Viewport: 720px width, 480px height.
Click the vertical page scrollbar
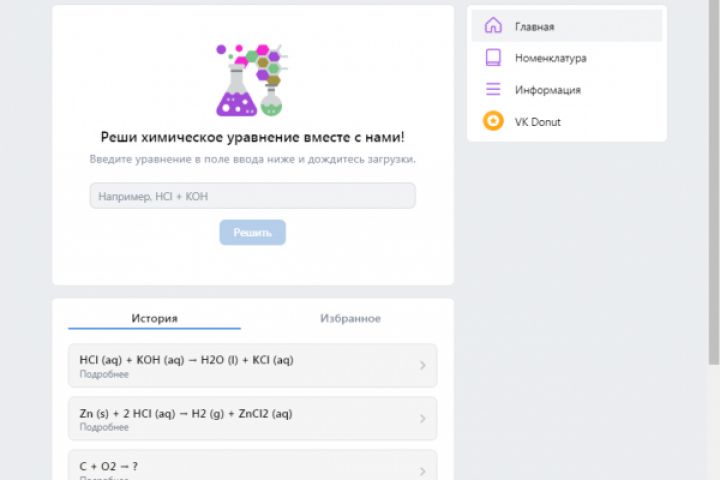714,184
